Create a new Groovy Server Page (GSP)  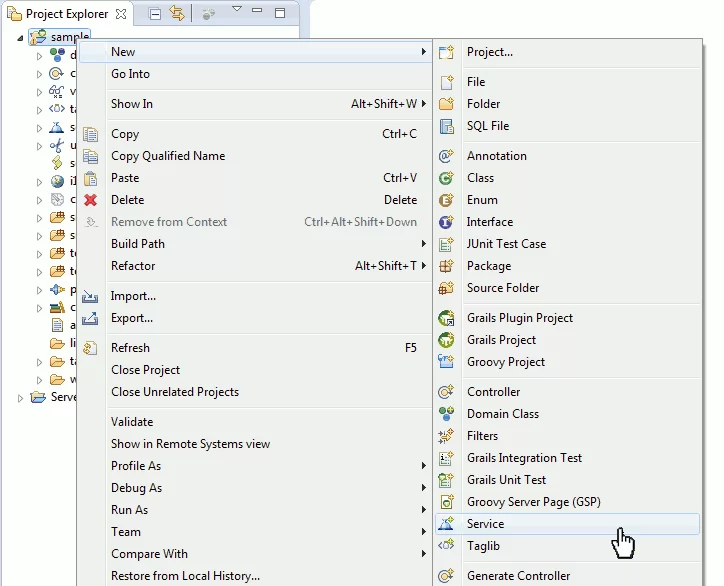pos(567,502)
